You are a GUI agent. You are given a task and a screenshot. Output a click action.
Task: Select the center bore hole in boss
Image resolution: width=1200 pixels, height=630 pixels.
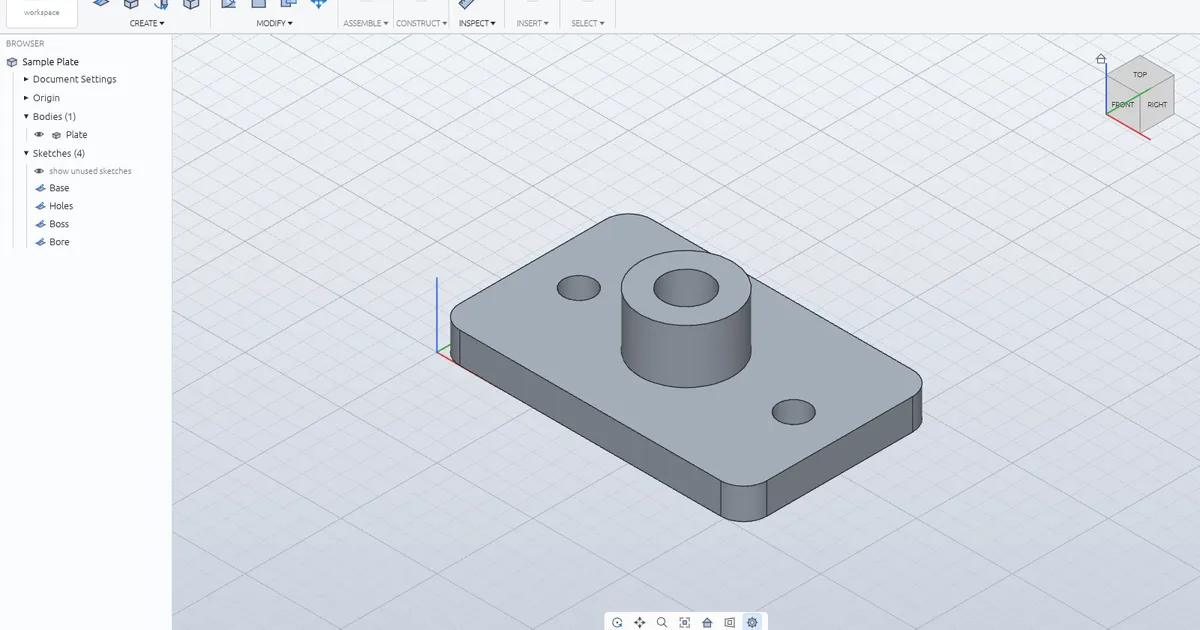click(686, 288)
